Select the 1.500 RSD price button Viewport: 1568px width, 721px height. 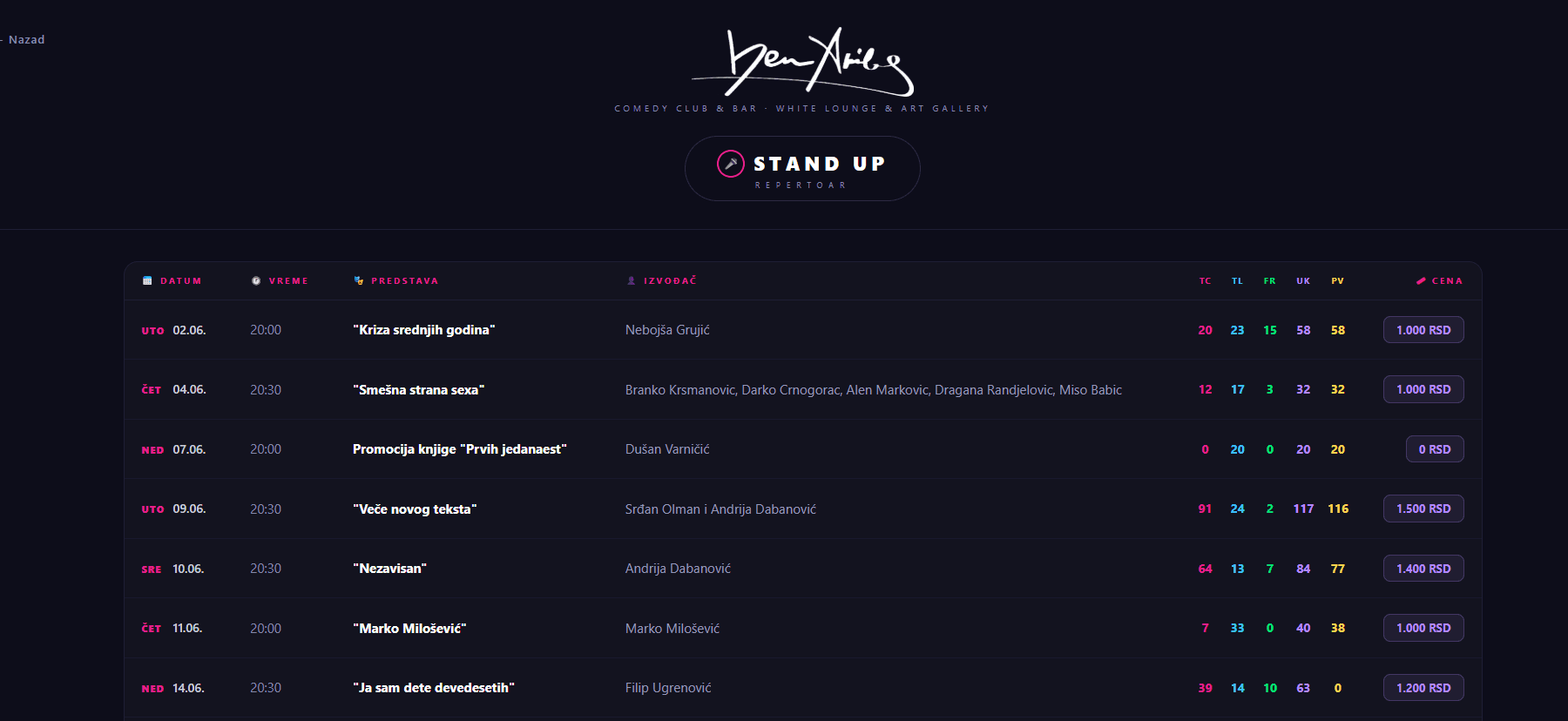pos(1423,509)
